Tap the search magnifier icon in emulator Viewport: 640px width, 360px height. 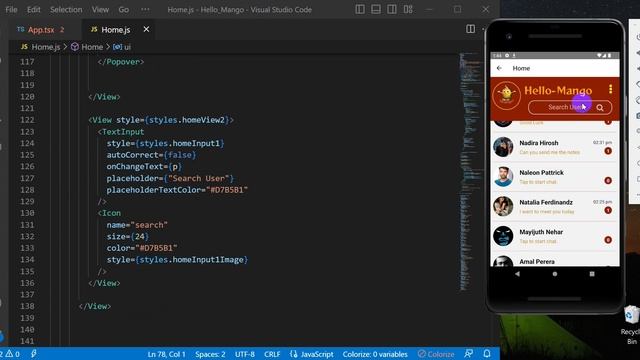pyautogui.click(x=600, y=108)
